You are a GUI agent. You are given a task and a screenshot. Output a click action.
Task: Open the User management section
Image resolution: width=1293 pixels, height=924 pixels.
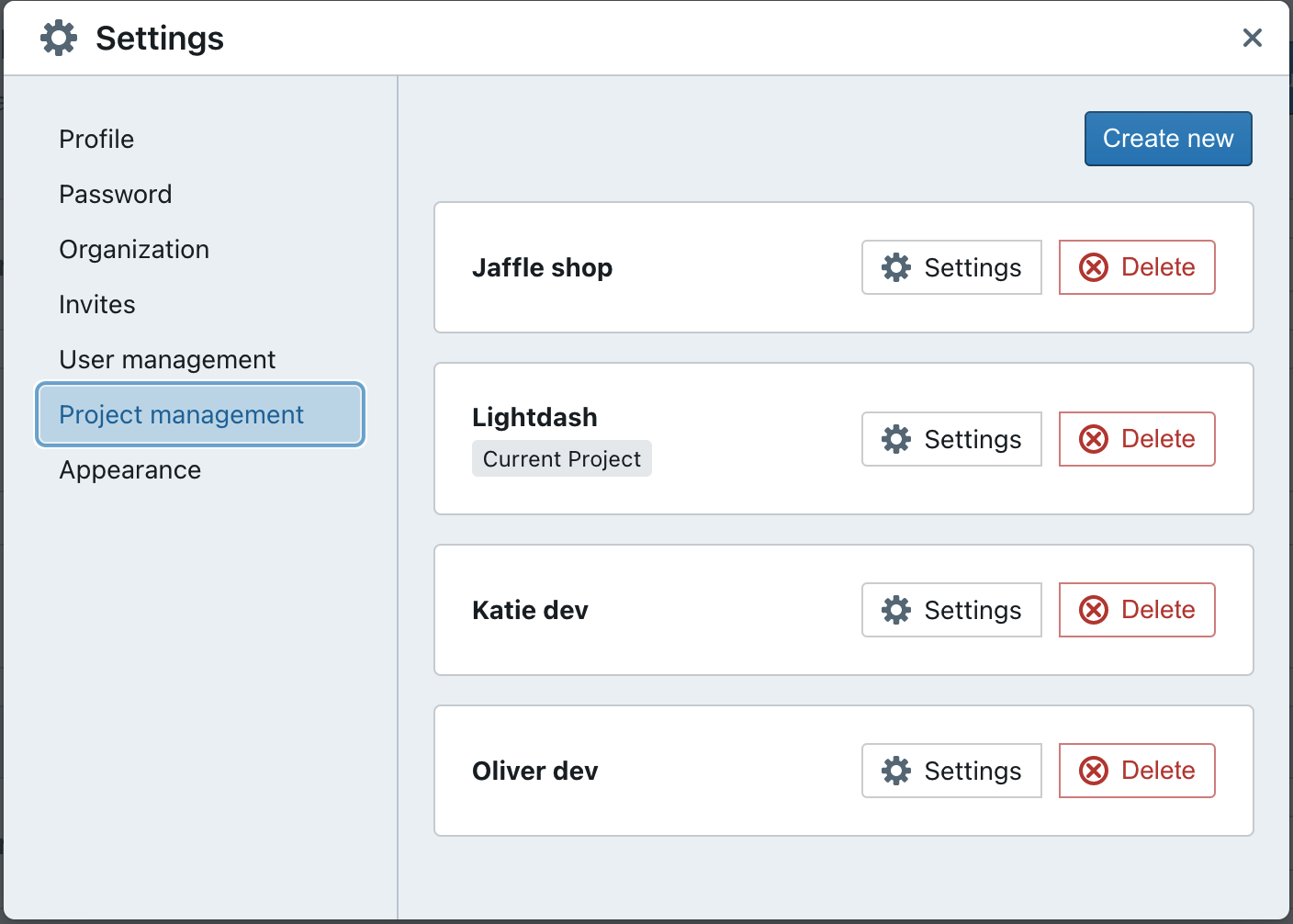point(167,359)
